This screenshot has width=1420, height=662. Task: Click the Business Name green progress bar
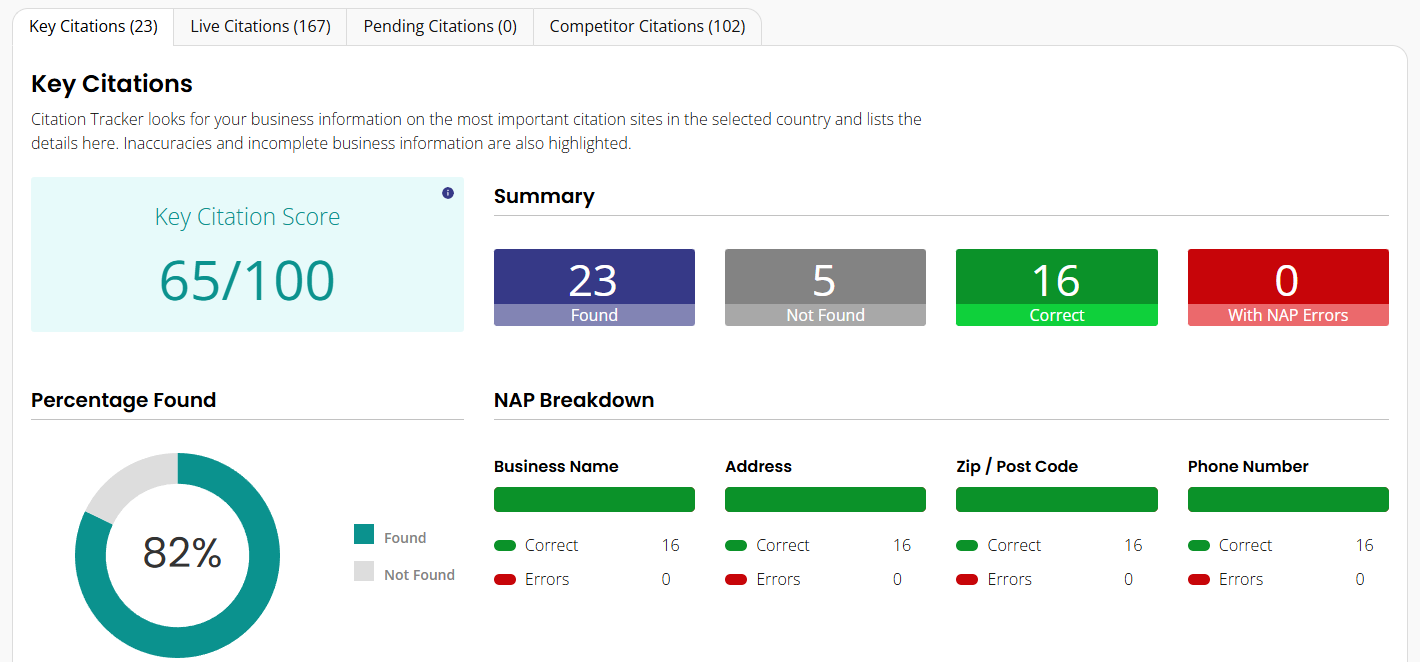click(x=594, y=499)
